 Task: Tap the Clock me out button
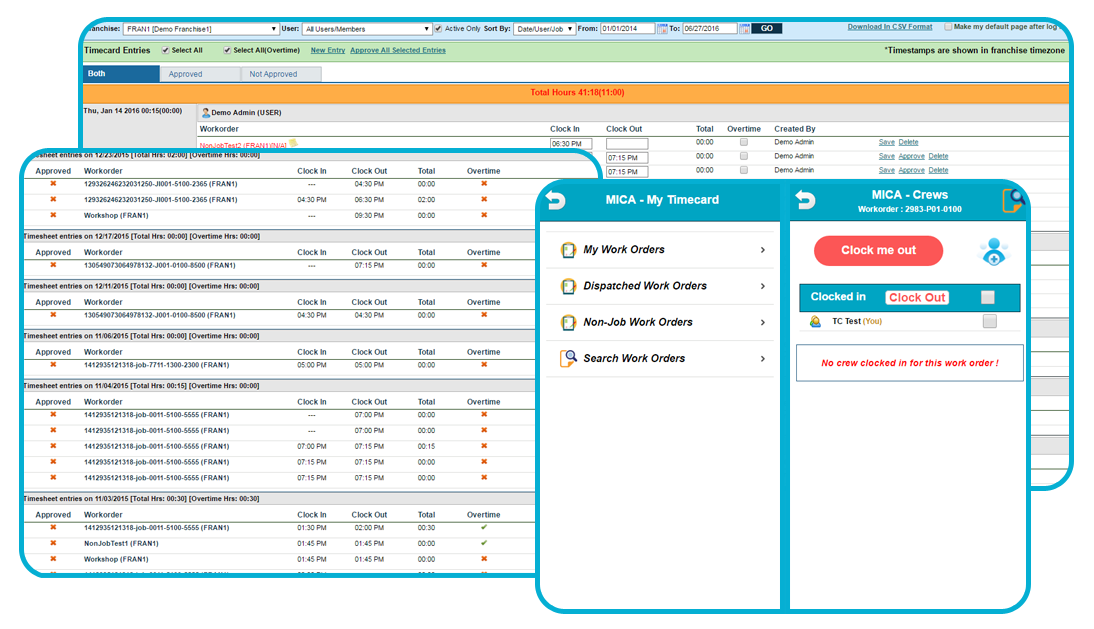[x=878, y=250]
